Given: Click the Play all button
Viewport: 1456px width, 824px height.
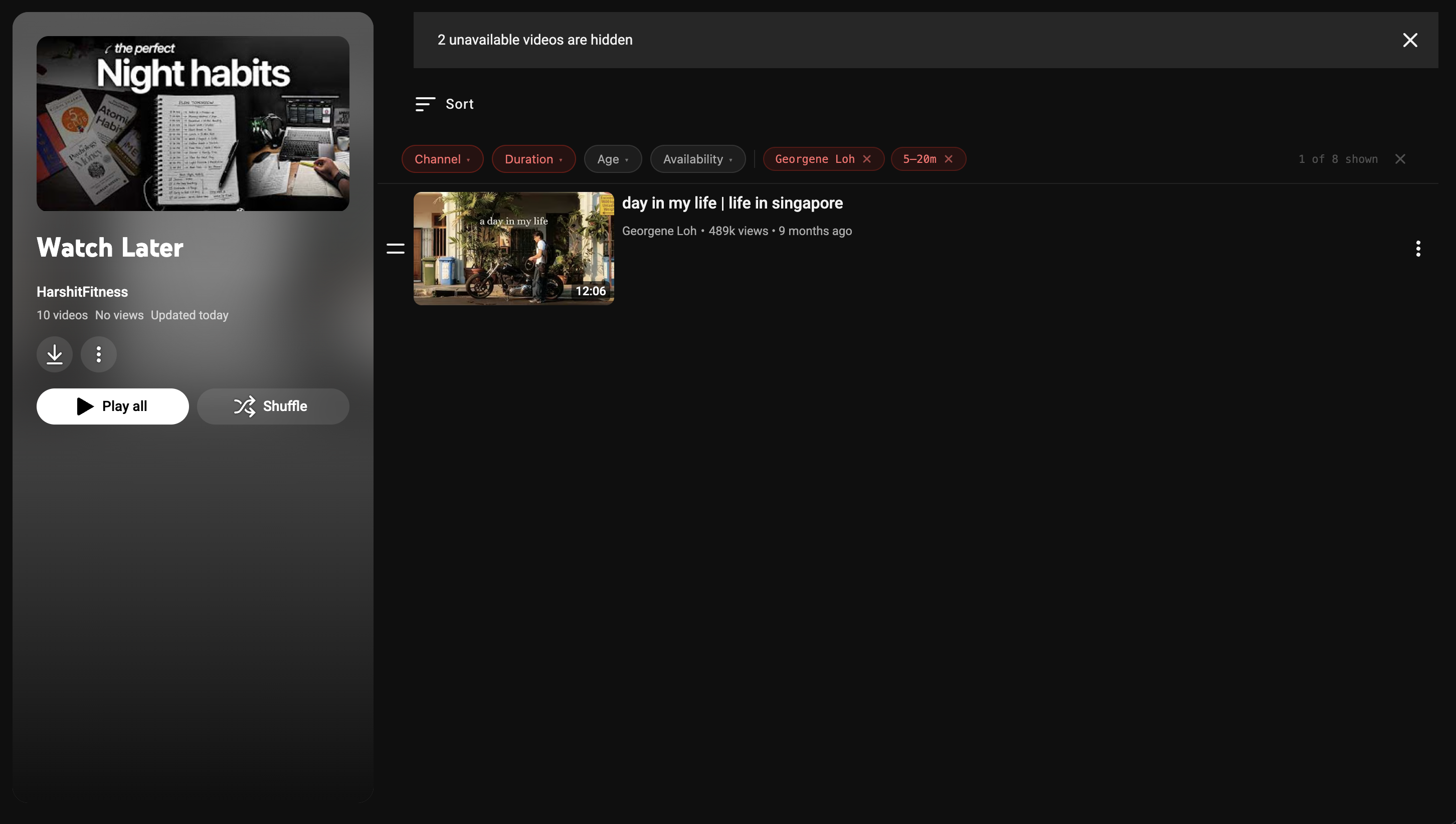Looking at the screenshot, I should pos(112,406).
